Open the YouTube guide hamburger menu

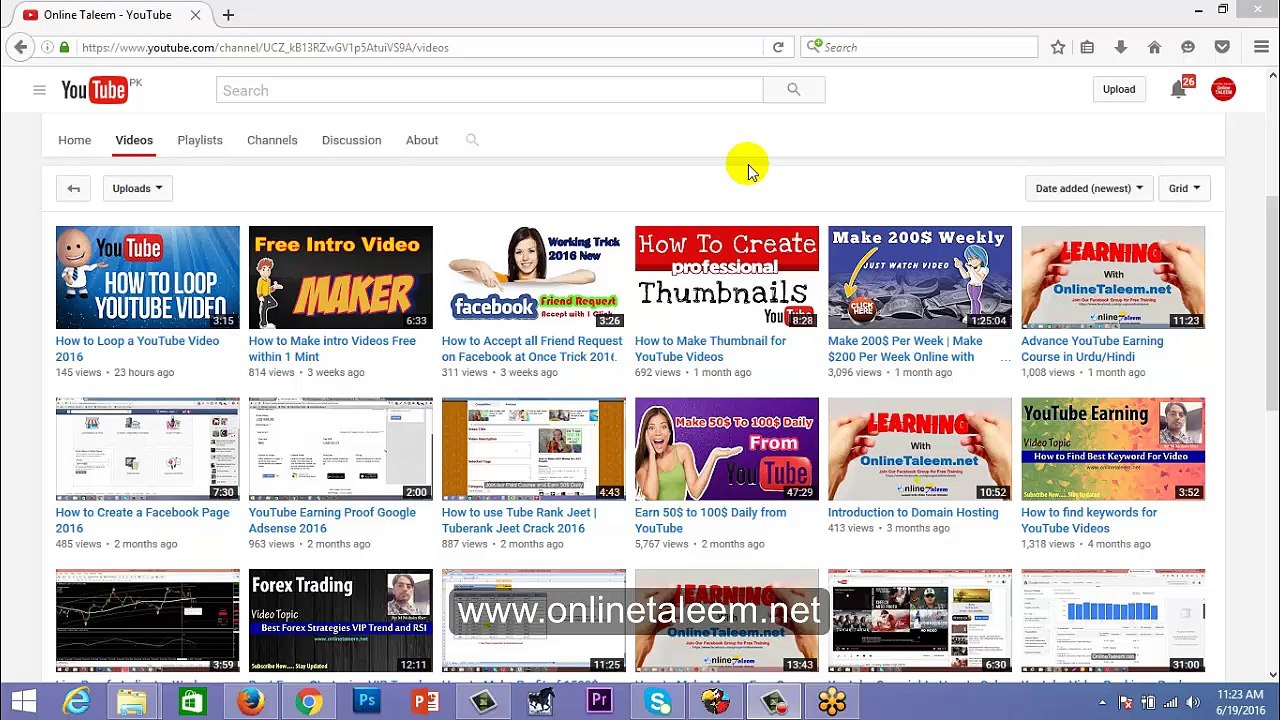click(39, 90)
